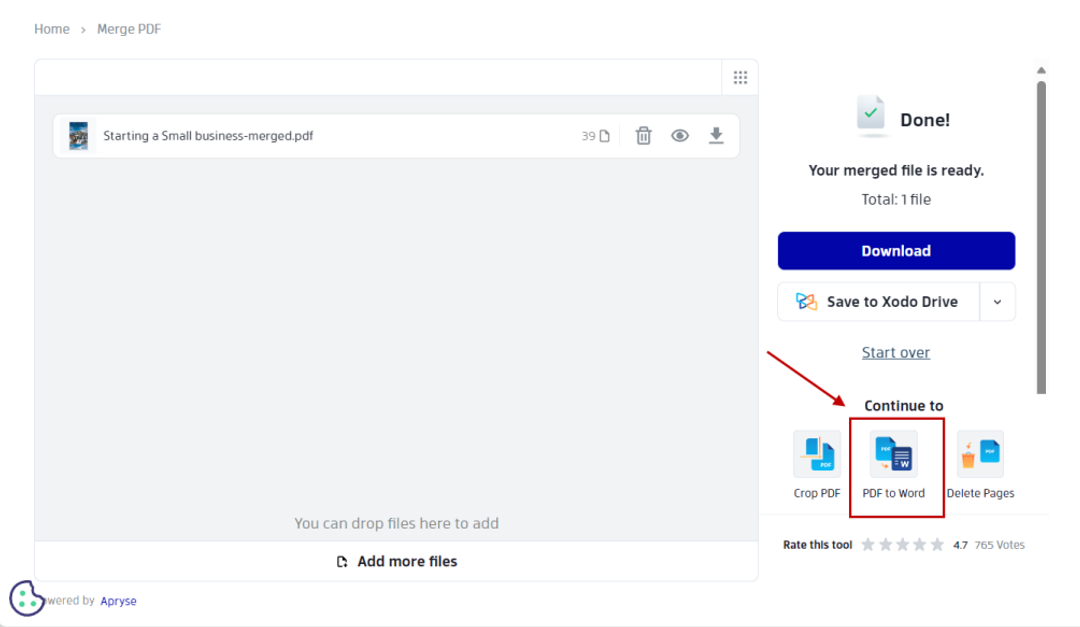
Task: Rate tool with fifth star
Action: click(x=937, y=545)
